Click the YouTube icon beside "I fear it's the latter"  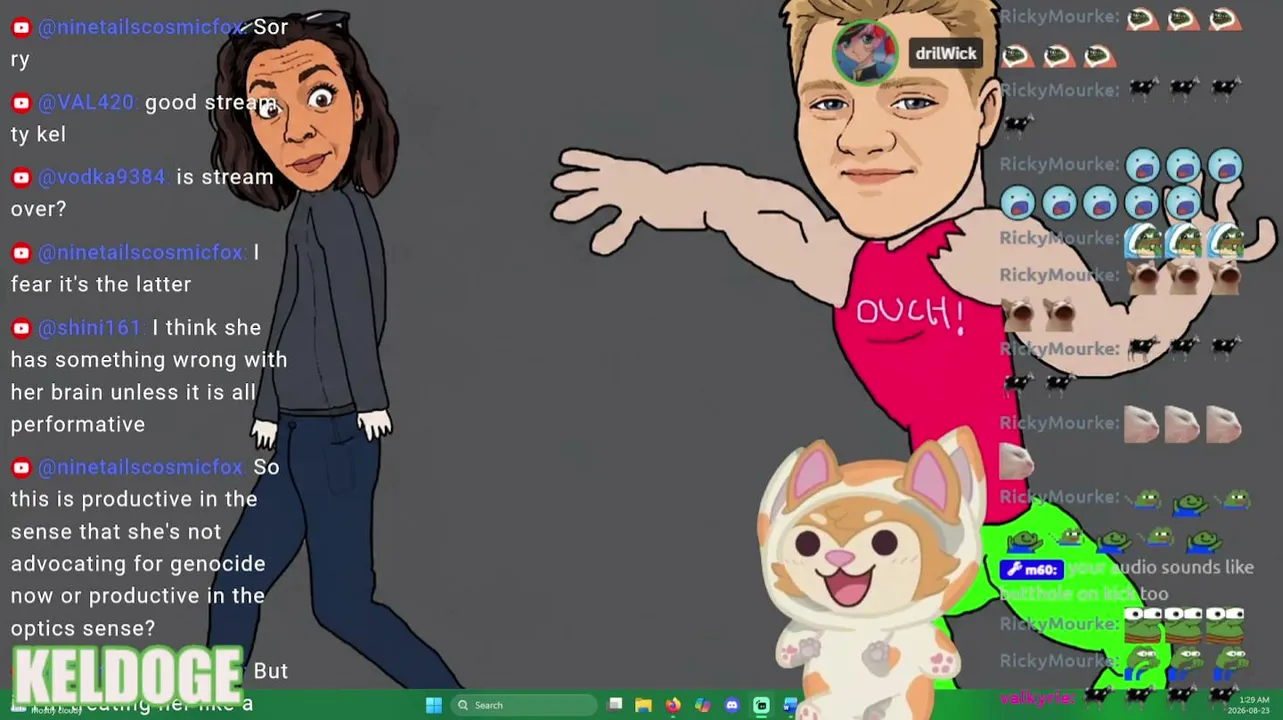(x=21, y=253)
